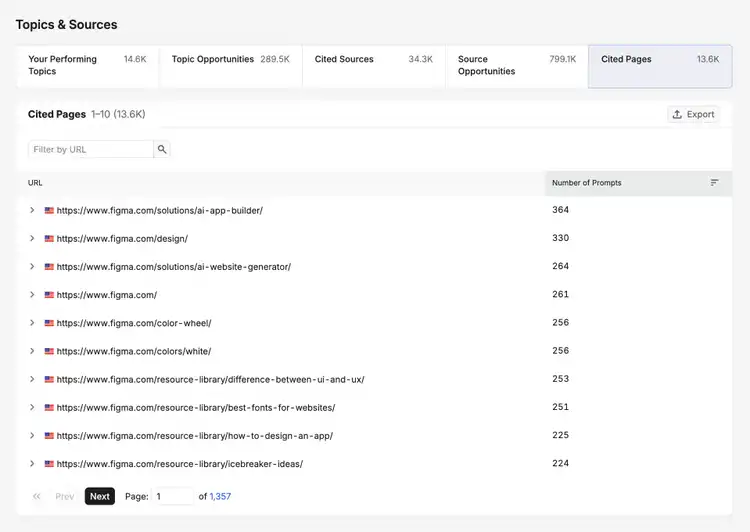The height and width of the screenshot is (532, 750).
Task: Open the https://www.figma.com/ URL
Action: [107, 295]
